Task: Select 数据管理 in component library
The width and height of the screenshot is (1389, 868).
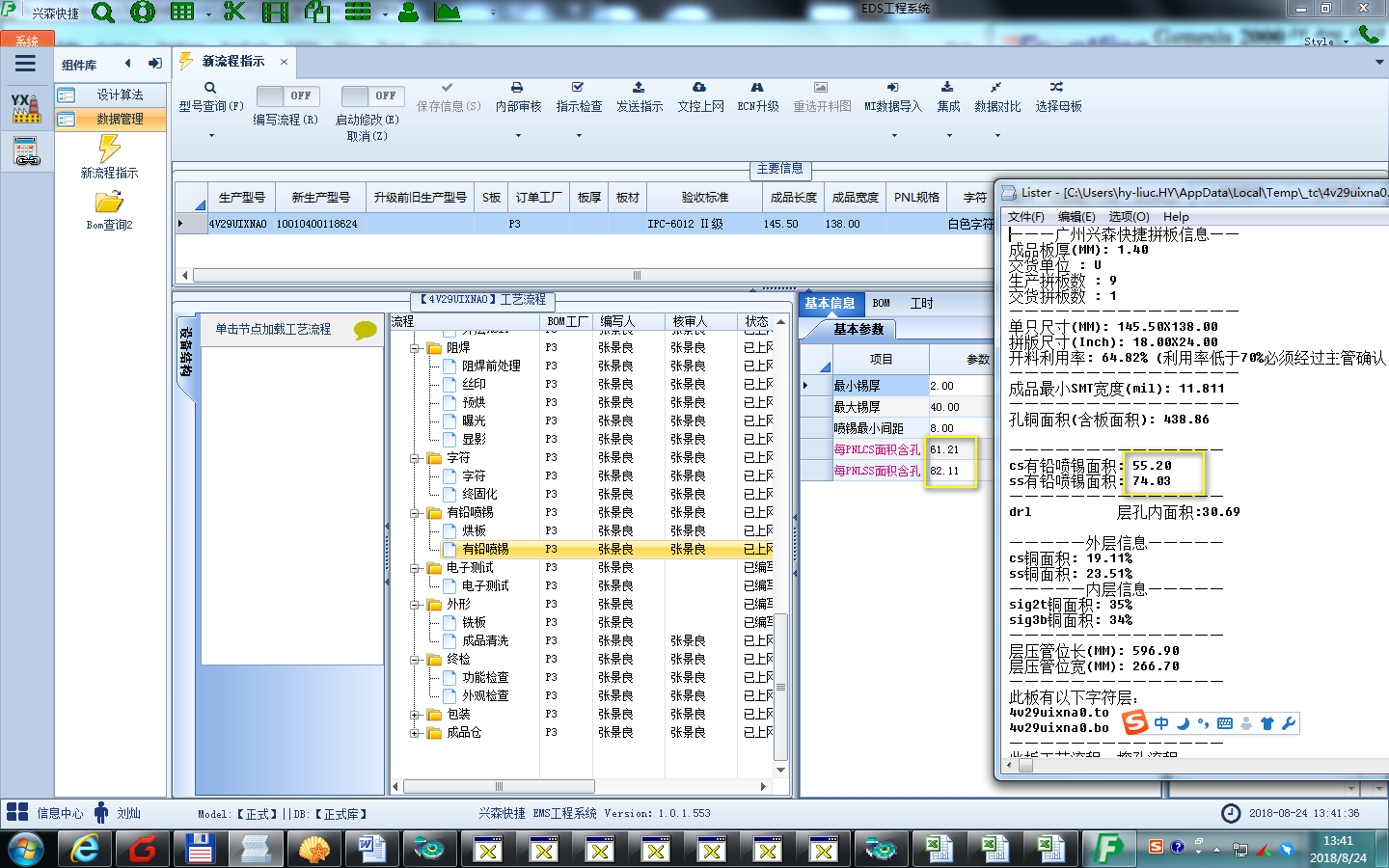Action: (110, 119)
